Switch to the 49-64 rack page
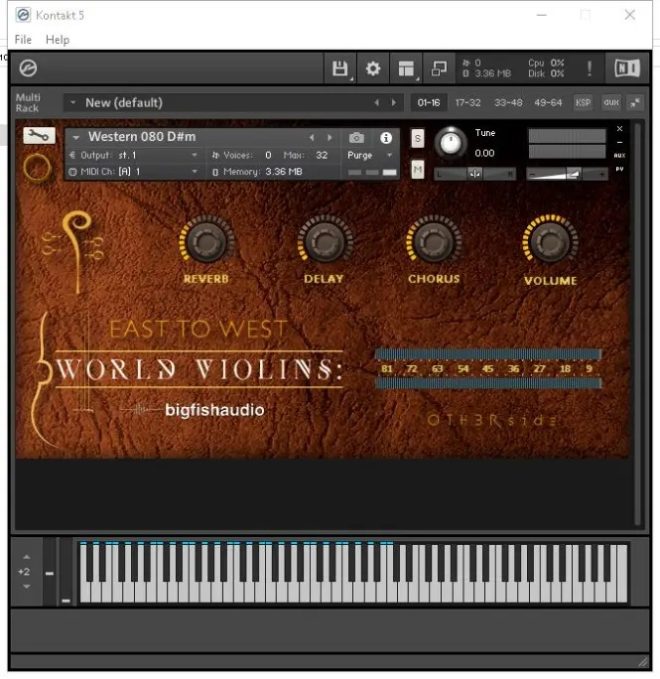660x679 pixels. tap(548, 103)
